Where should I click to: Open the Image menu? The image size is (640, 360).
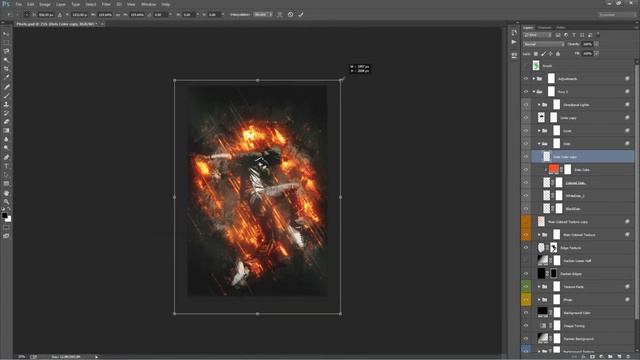click(x=45, y=4)
